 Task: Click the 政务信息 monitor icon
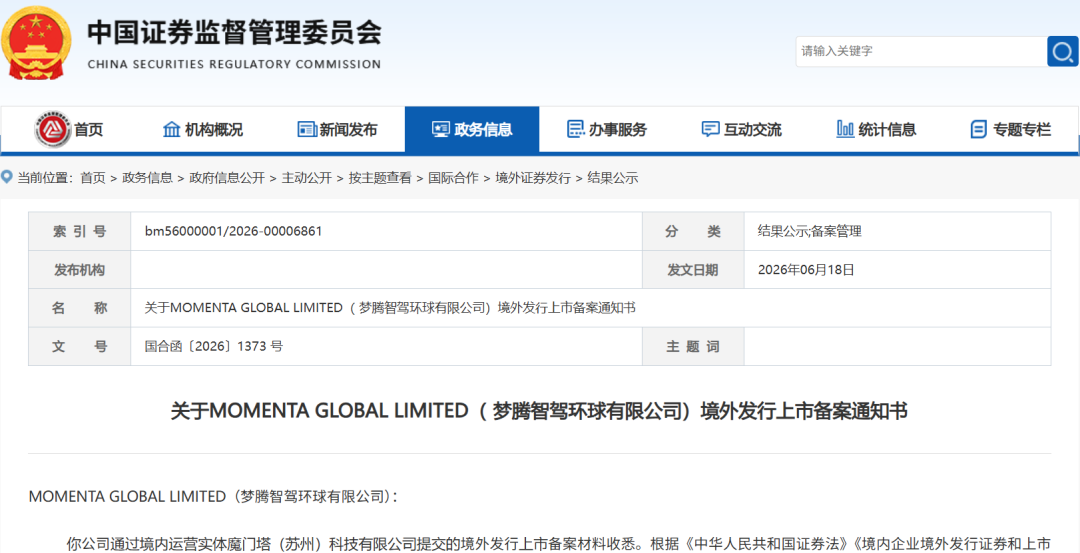pyautogui.click(x=441, y=129)
